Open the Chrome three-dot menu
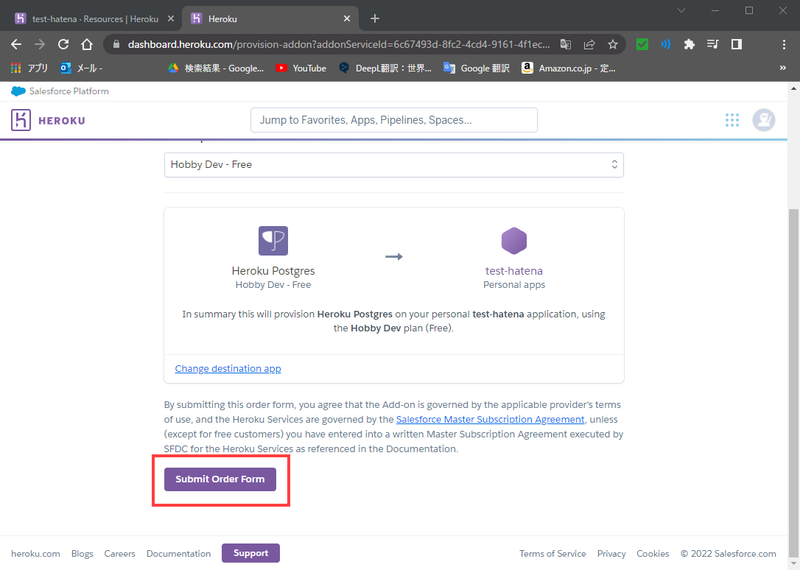This screenshot has height=570, width=800. tap(784, 44)
